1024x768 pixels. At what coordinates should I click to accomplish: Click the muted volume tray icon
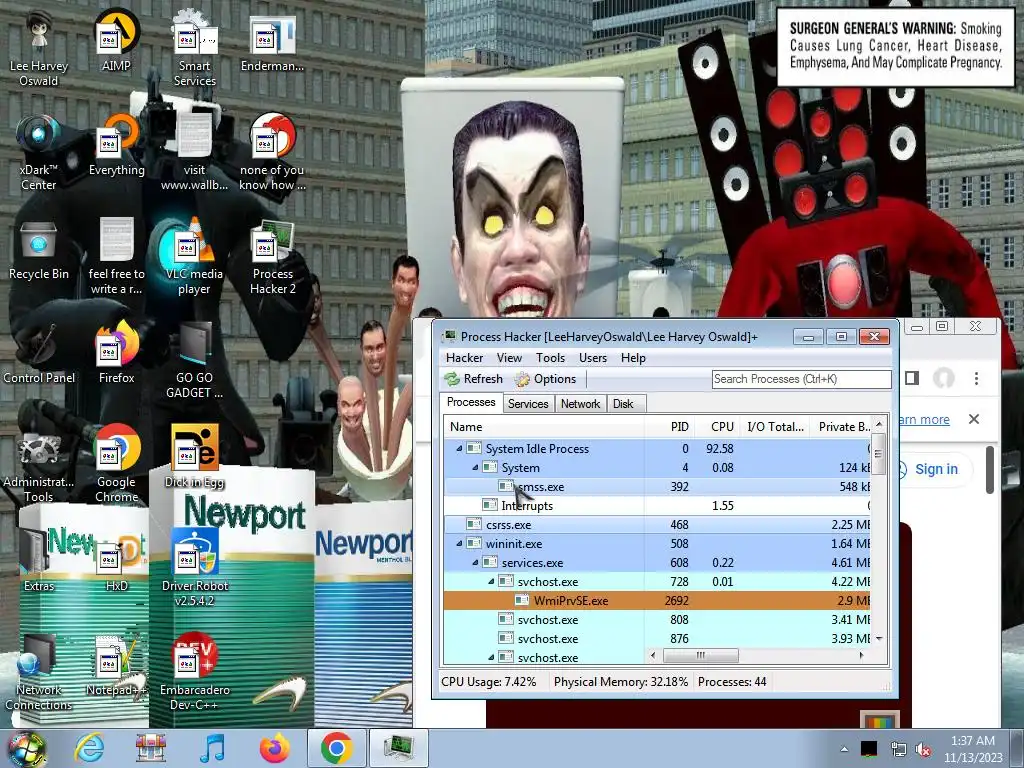923,750
